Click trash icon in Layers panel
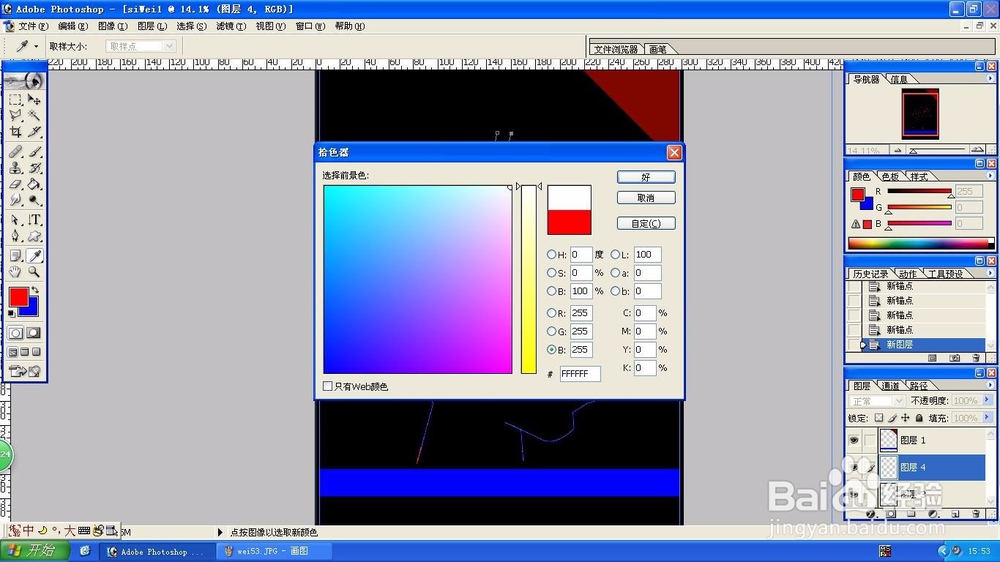1000x562 pixels. 976,514
